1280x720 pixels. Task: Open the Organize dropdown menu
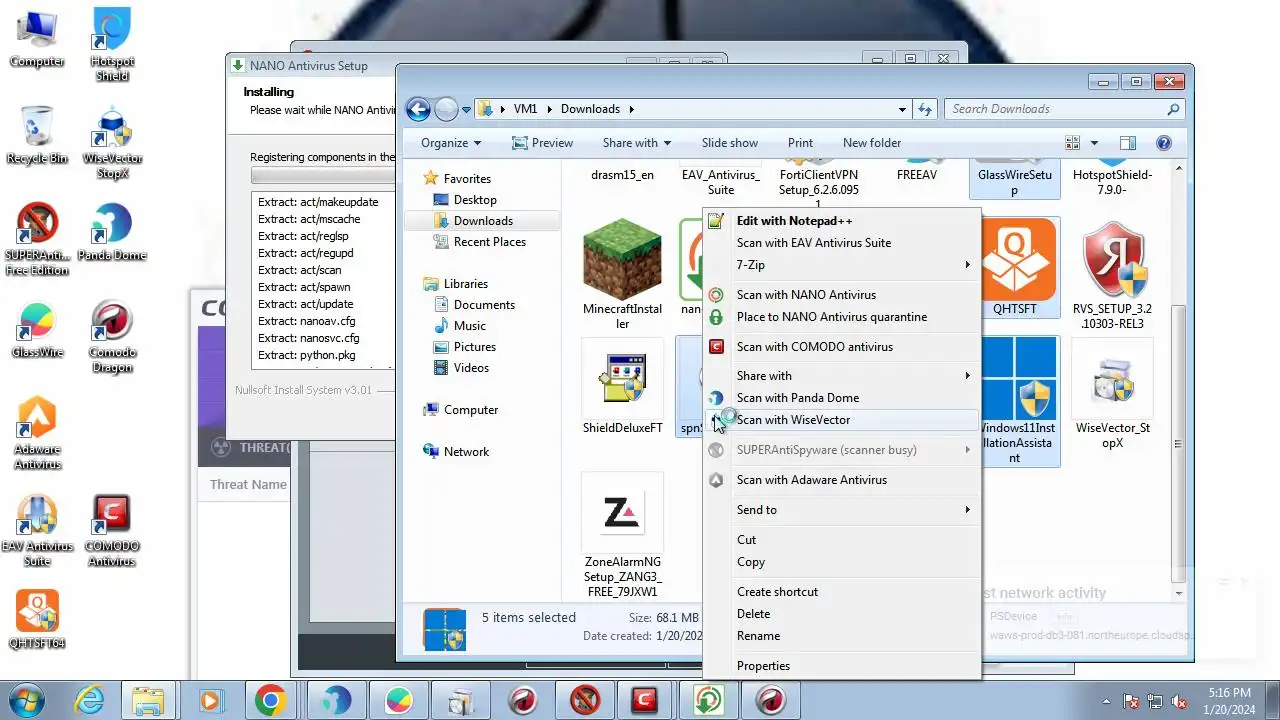coord(451,143)
